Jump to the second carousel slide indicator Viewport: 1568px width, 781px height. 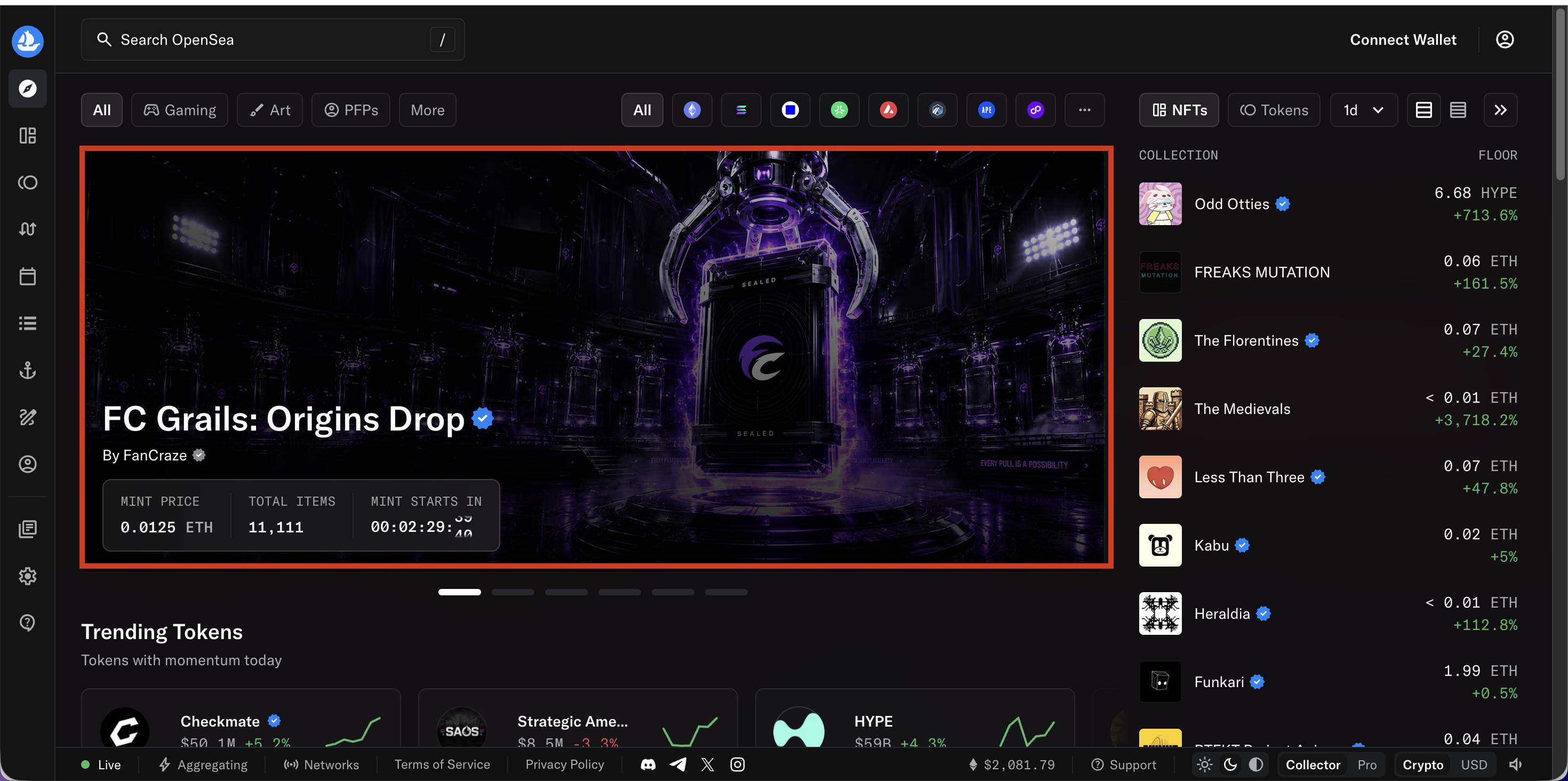(513, 592)
